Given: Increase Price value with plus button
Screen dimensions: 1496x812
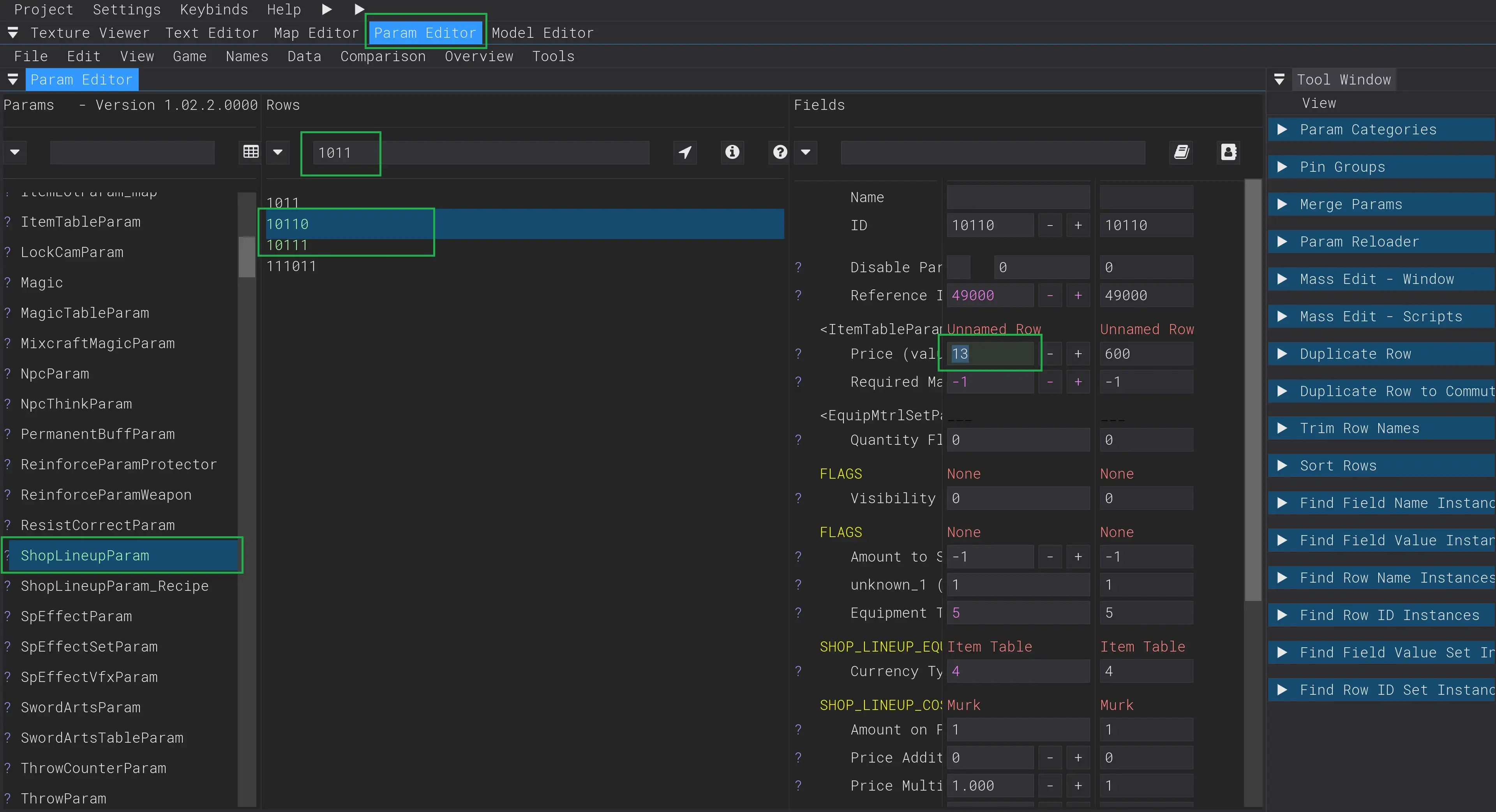Looking at the screenshot, I should coord(1078,354).
